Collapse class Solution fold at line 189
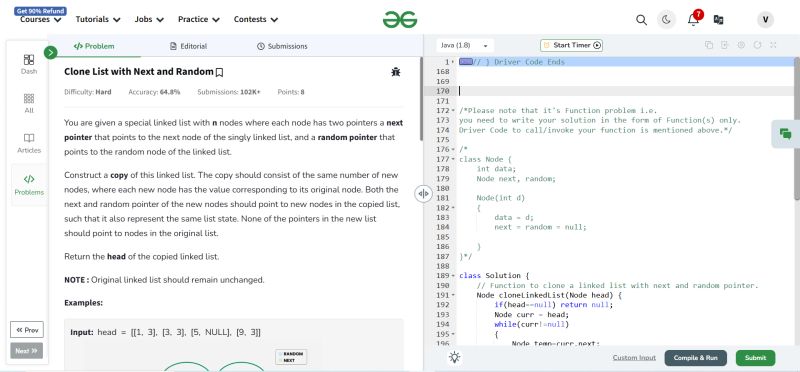This screenshot has width=800, height=372. [x=454, y=276]
